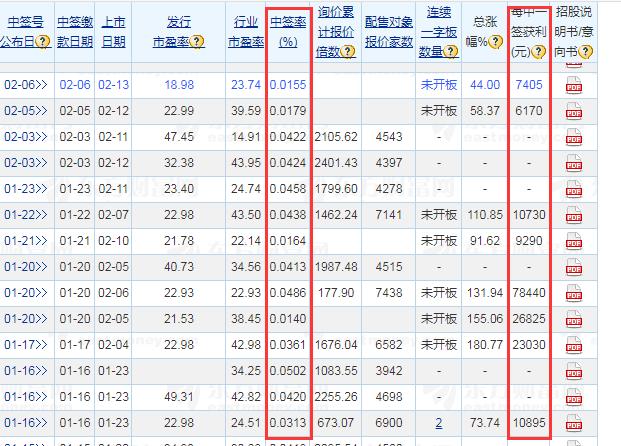The image size is (621, 446).
Task: Open PDF icon in the row with 2105.62
Action: (x=574, y=137)
